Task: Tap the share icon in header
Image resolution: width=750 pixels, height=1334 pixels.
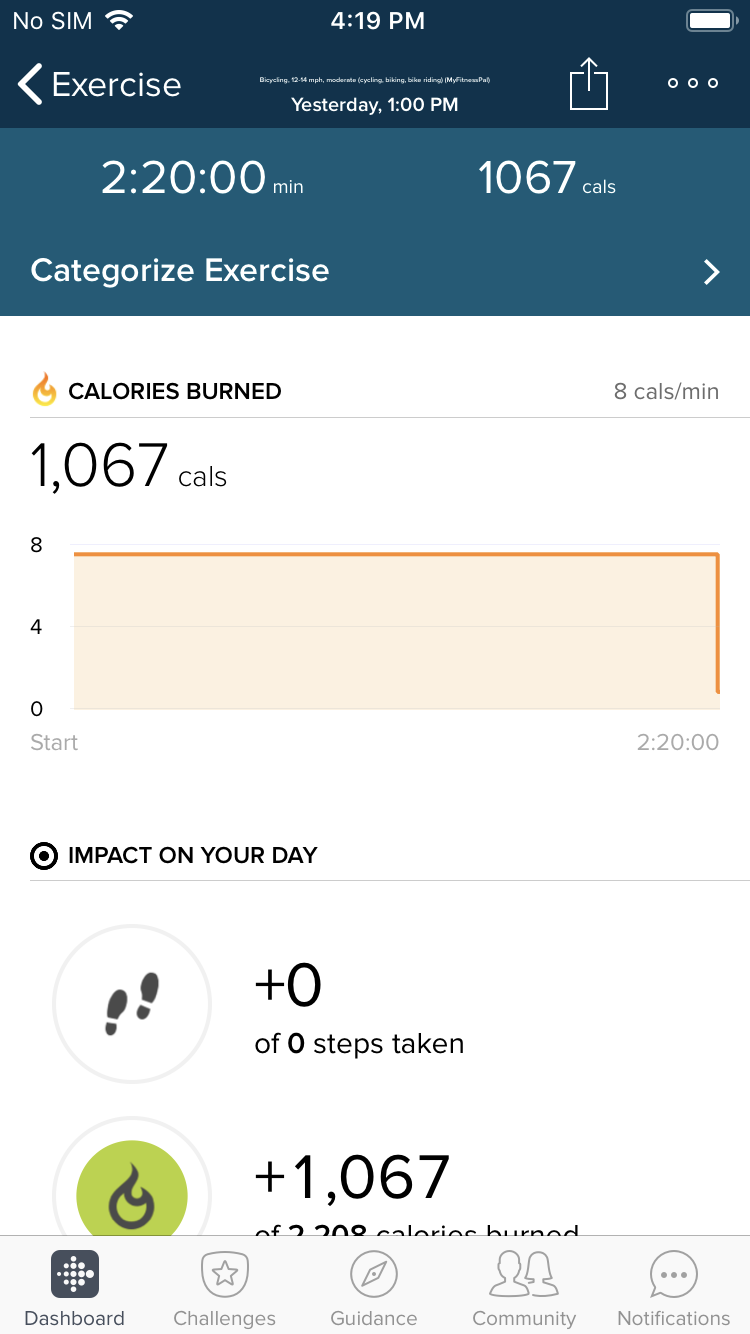Action: [589, 83]
